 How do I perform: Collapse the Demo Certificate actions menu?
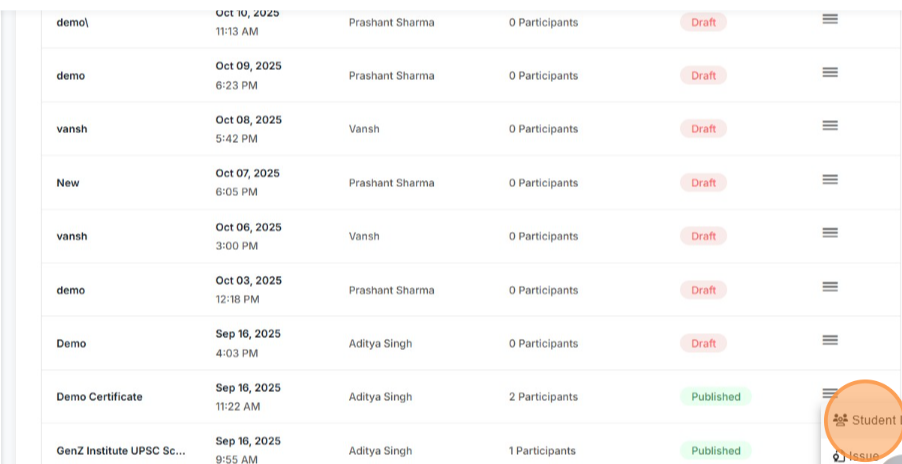coord(829,393)
